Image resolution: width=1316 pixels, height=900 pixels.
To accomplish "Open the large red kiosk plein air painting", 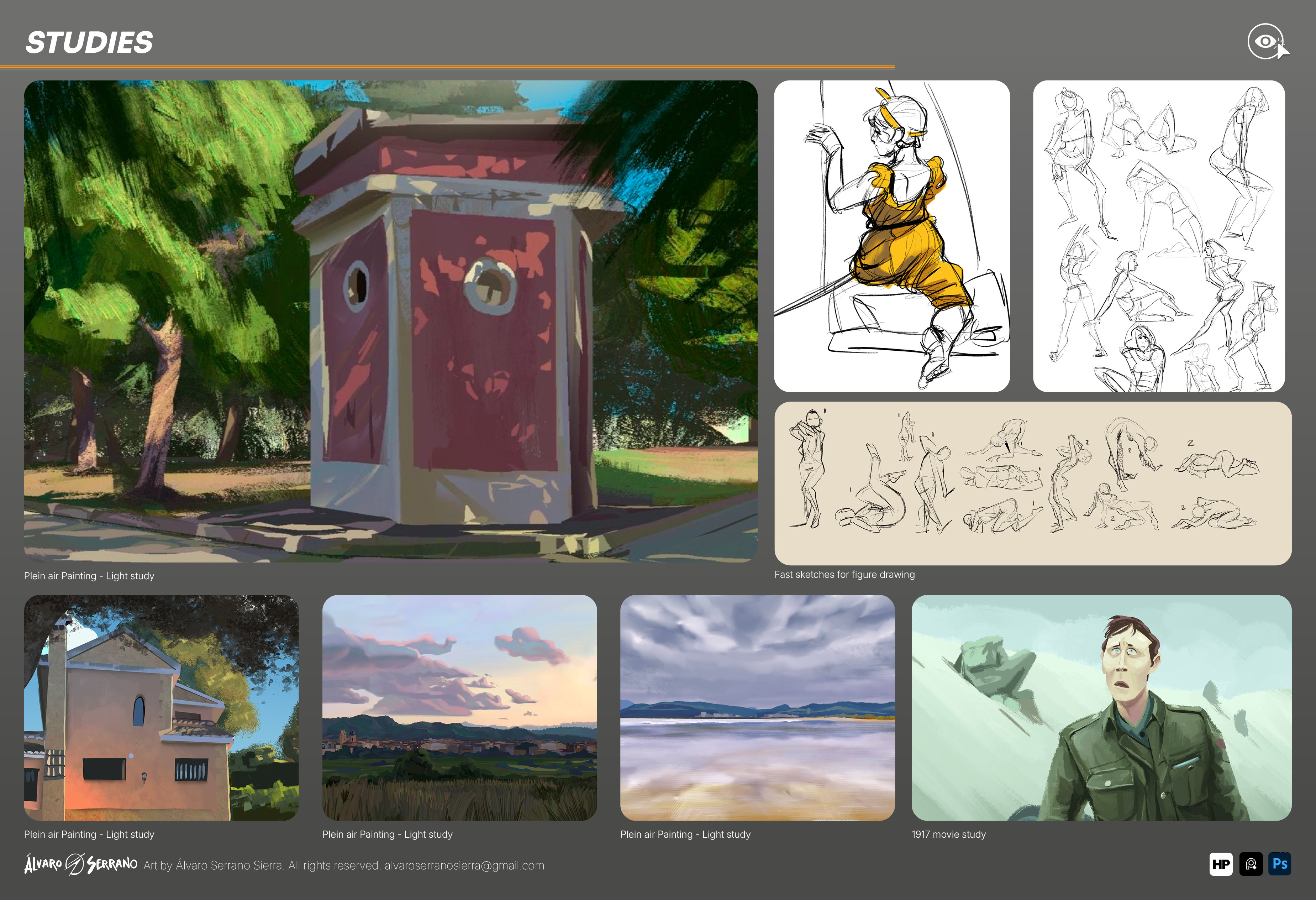I will pos(390,320).
